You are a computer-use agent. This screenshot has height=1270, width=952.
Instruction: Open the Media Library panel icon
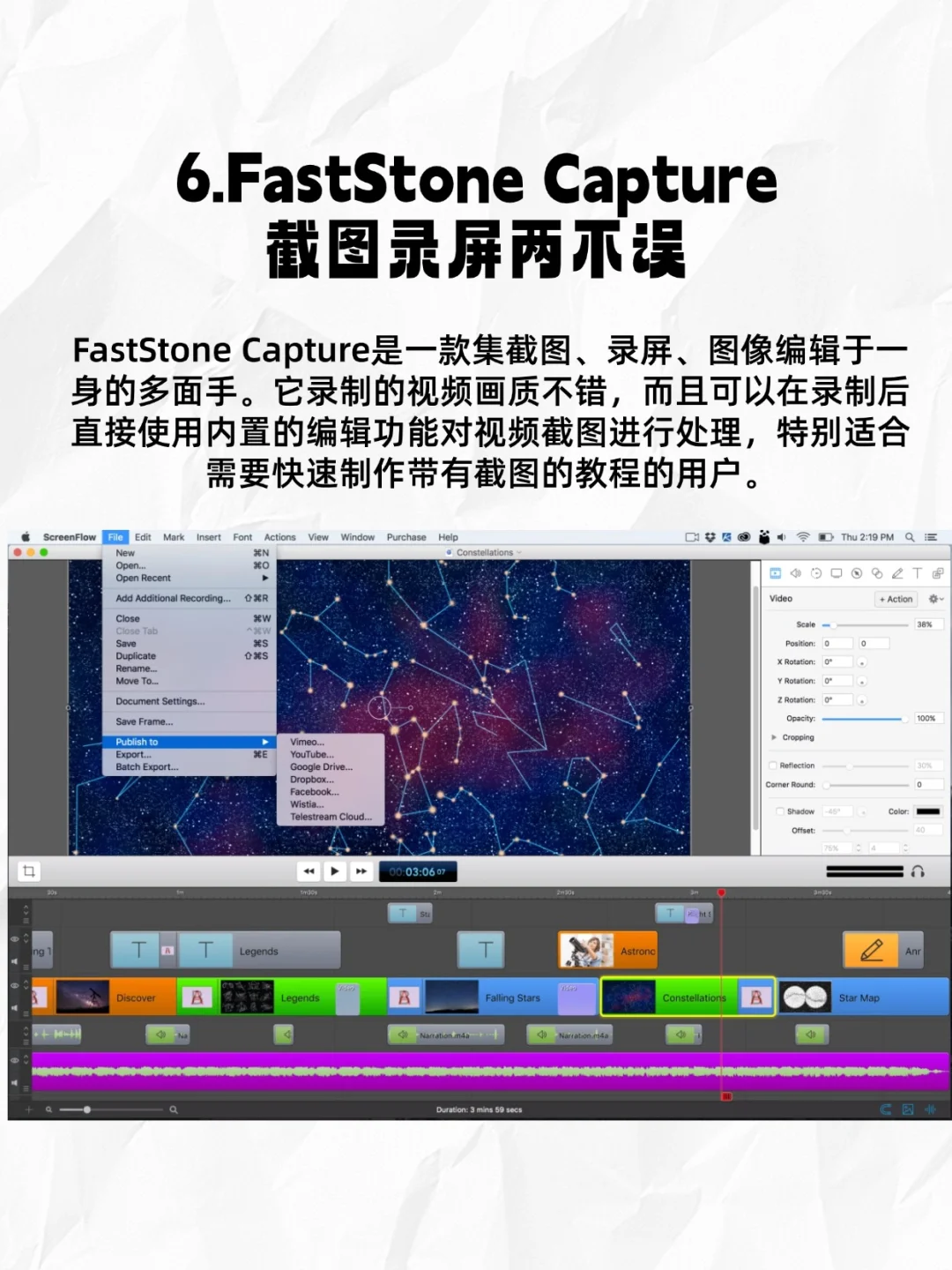(939, 572)
